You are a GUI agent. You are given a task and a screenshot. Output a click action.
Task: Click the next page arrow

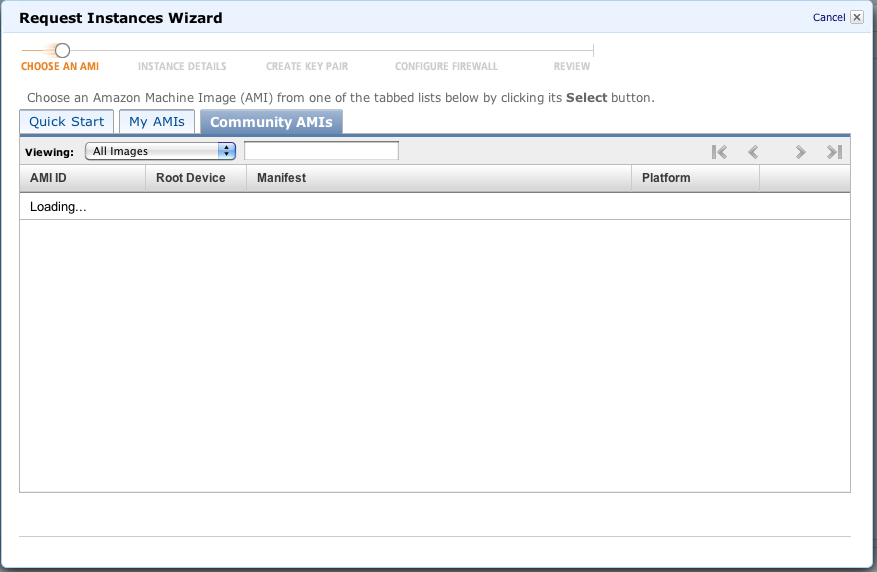click(x=800, y=152)
